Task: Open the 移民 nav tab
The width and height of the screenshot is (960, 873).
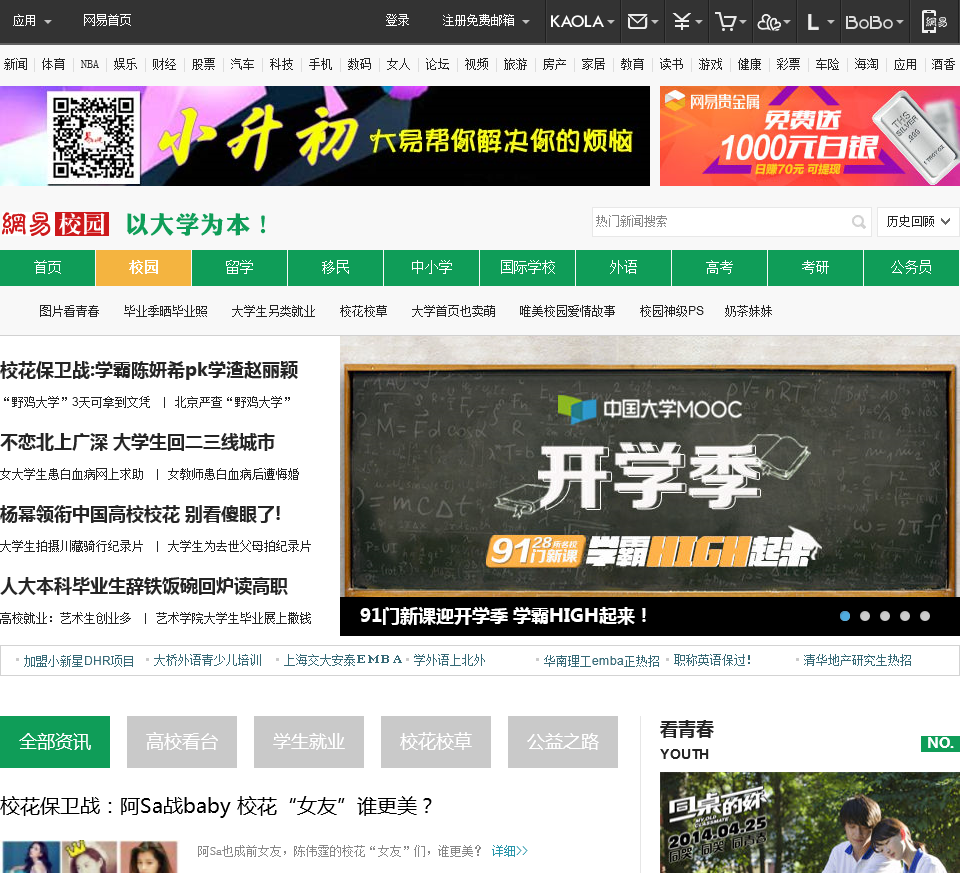Action: pyautogui.click(x=336, y=268)
